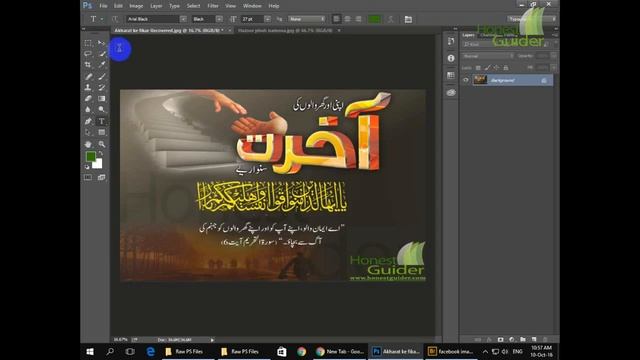The width and height of the screenshot is (640, 360).
Task: Select the Eyedropper tool
Action: coord(102,64)
